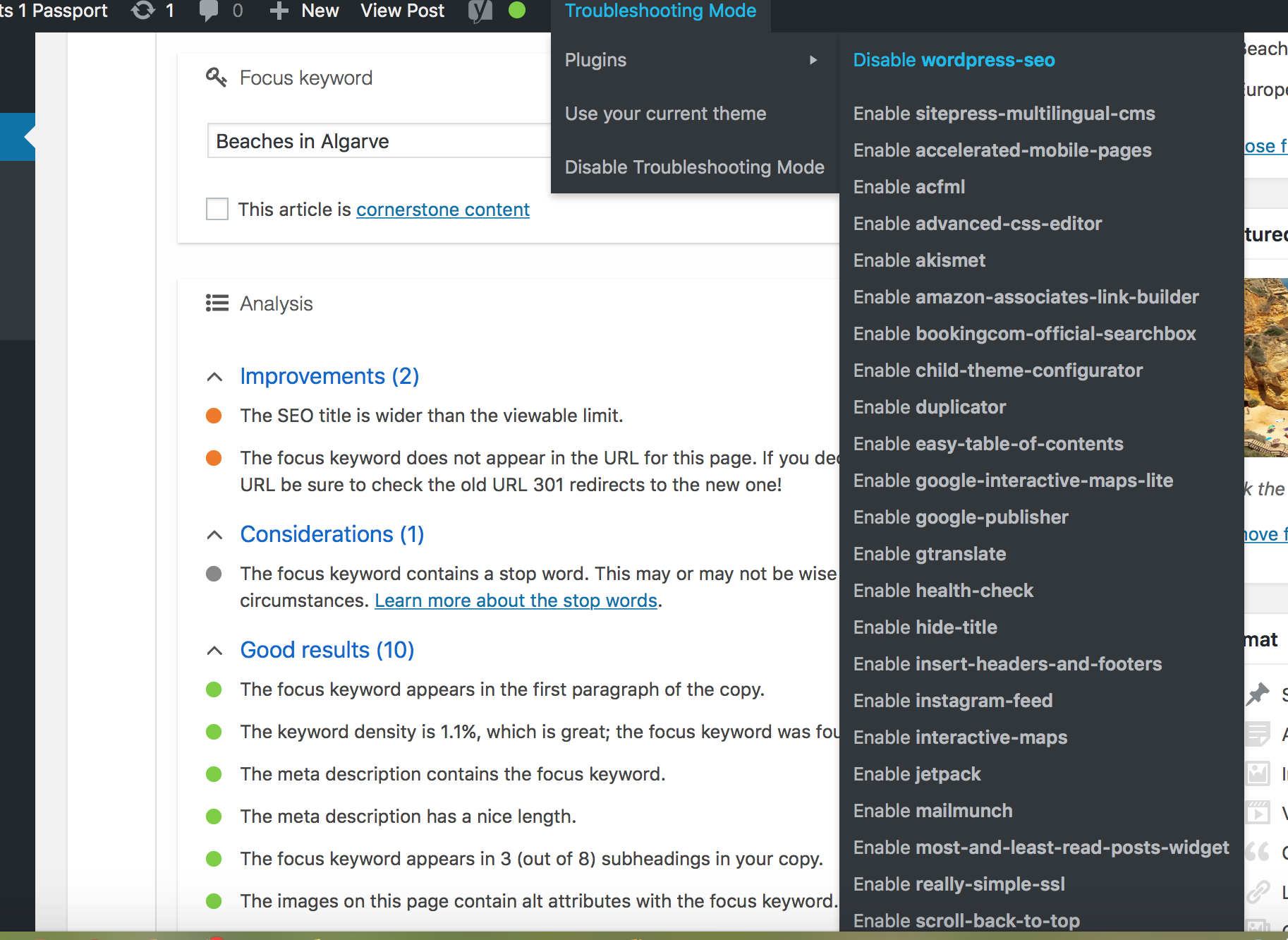Select Enable instagram-feed
The height and width of the screenshot is (940, 1288).
pyautogui.click(x=953, y=701)
